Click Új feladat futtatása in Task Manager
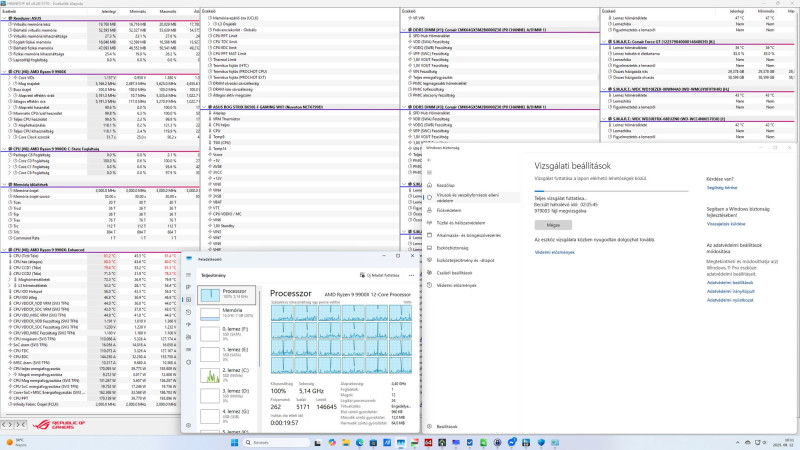The image size is (800, 450). [380, 275]
